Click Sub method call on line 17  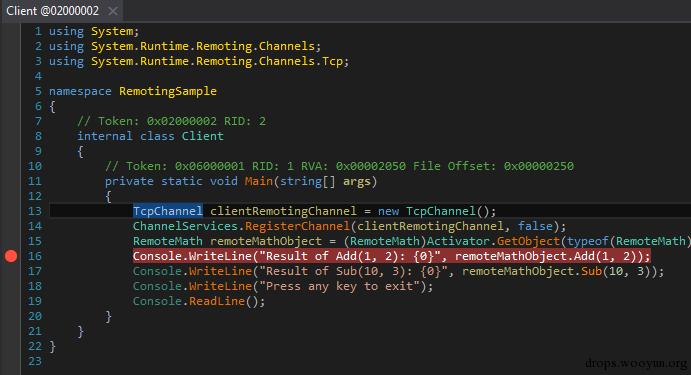591,271
